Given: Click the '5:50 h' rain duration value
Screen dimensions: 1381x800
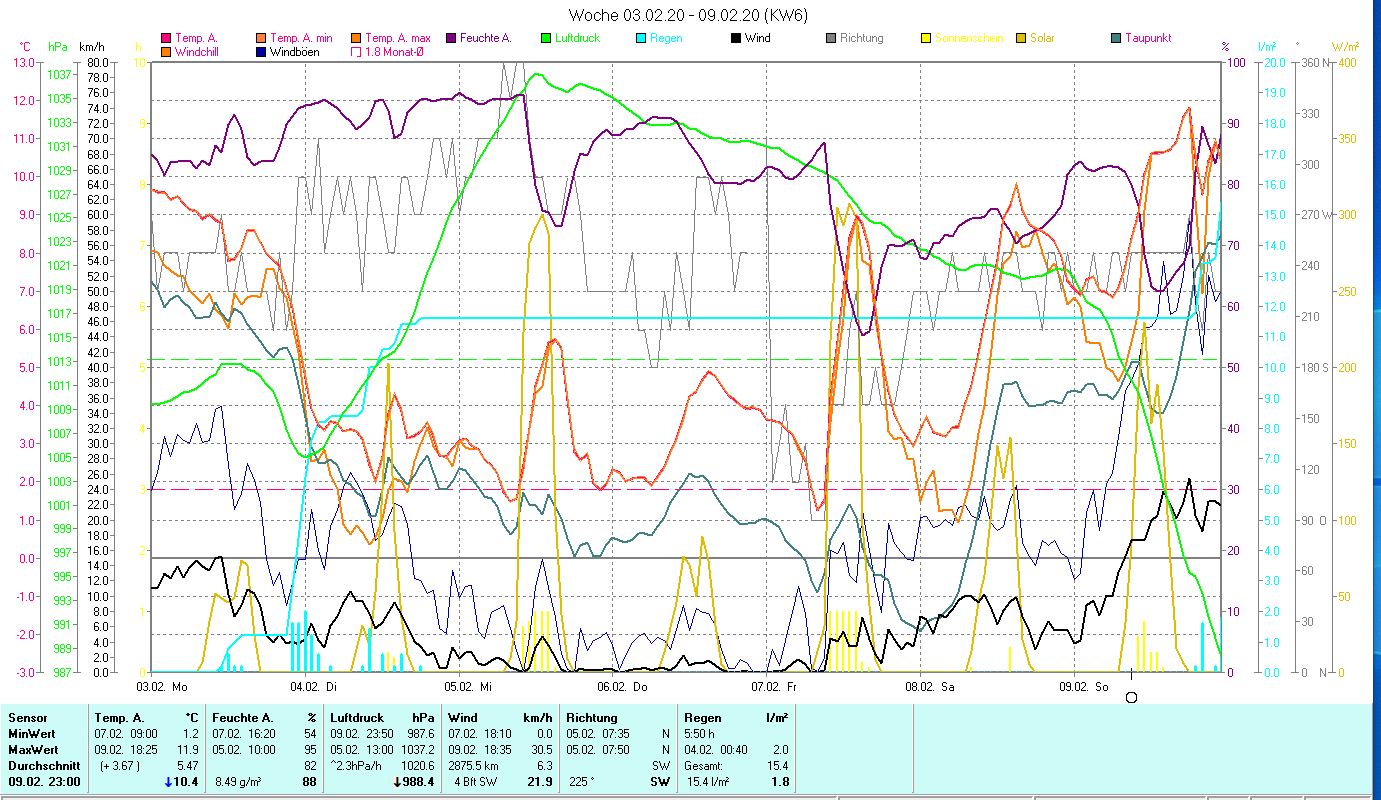Looking at the screenshot, I should [701, 734].
